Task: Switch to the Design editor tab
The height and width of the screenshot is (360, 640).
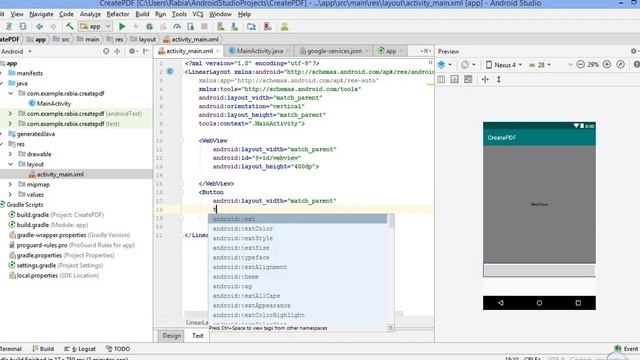Action: point(171,336)
